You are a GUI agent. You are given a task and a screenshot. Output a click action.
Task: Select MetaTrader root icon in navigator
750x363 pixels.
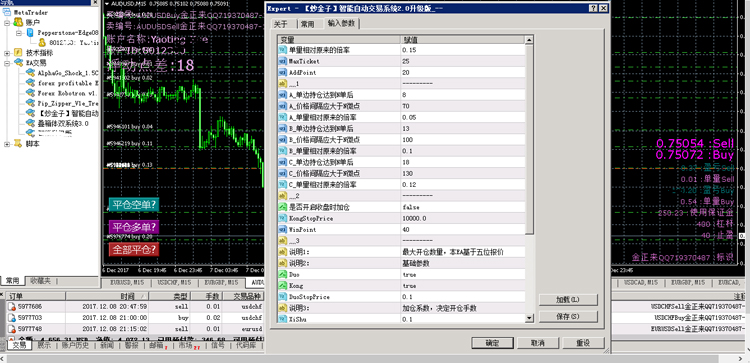pyautogui.click(x=6, y=12)
